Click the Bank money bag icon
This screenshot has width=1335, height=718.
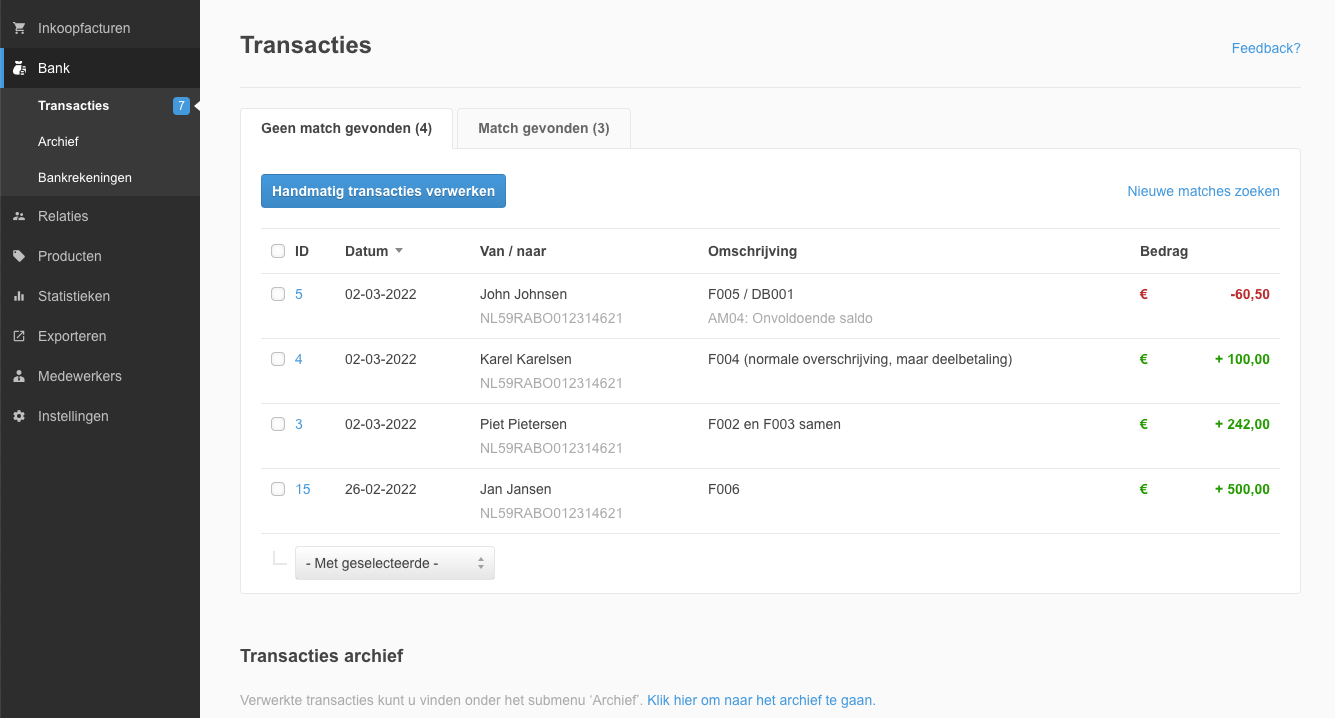pyautogui.click(x=19, y=68)
